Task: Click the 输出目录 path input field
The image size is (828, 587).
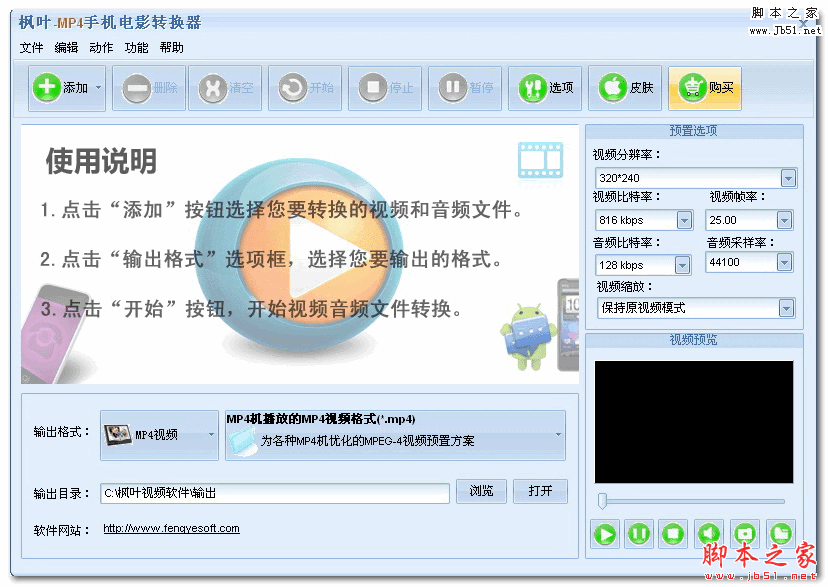Action: tap(275, 493)
